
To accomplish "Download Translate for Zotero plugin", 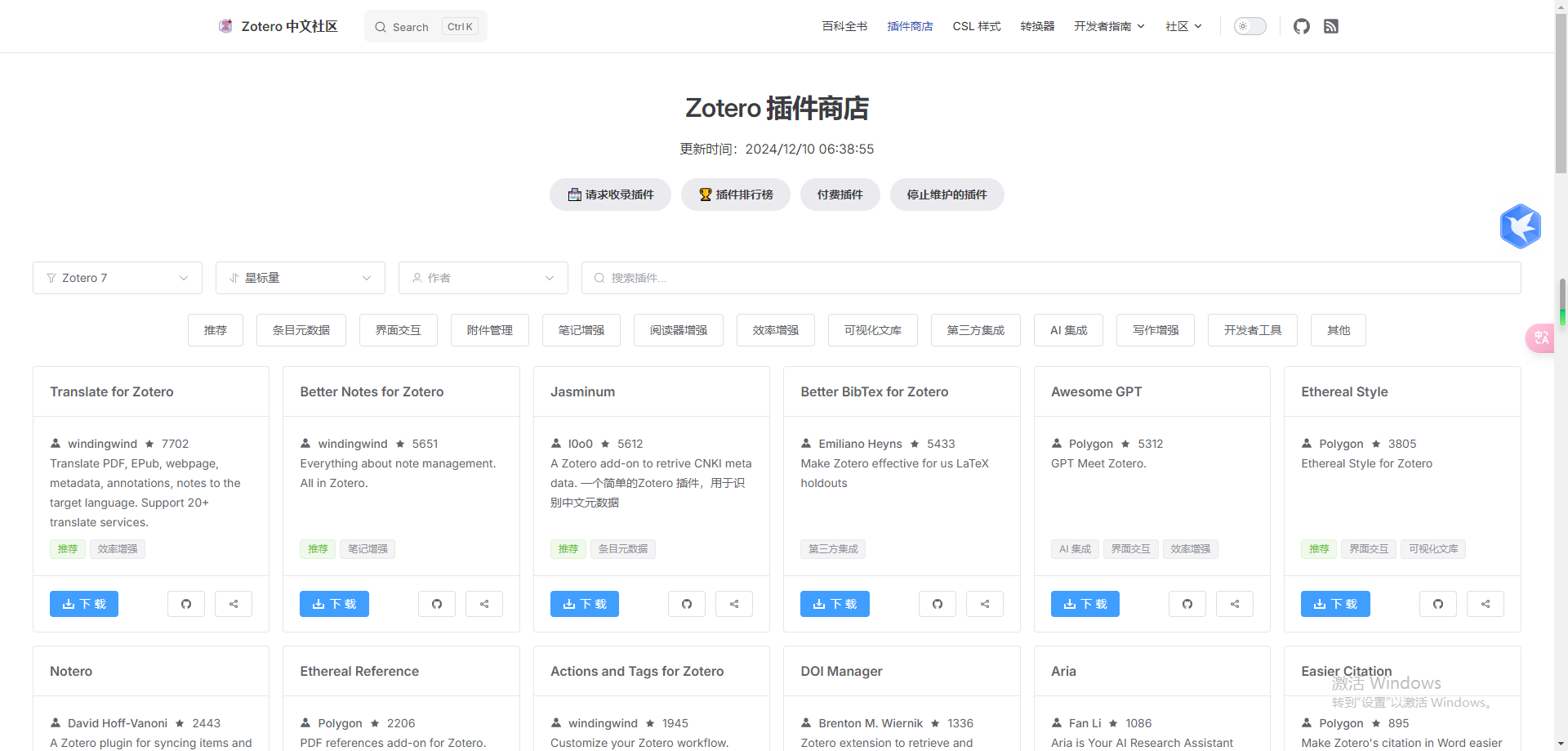I will click(x=84, y=604).
